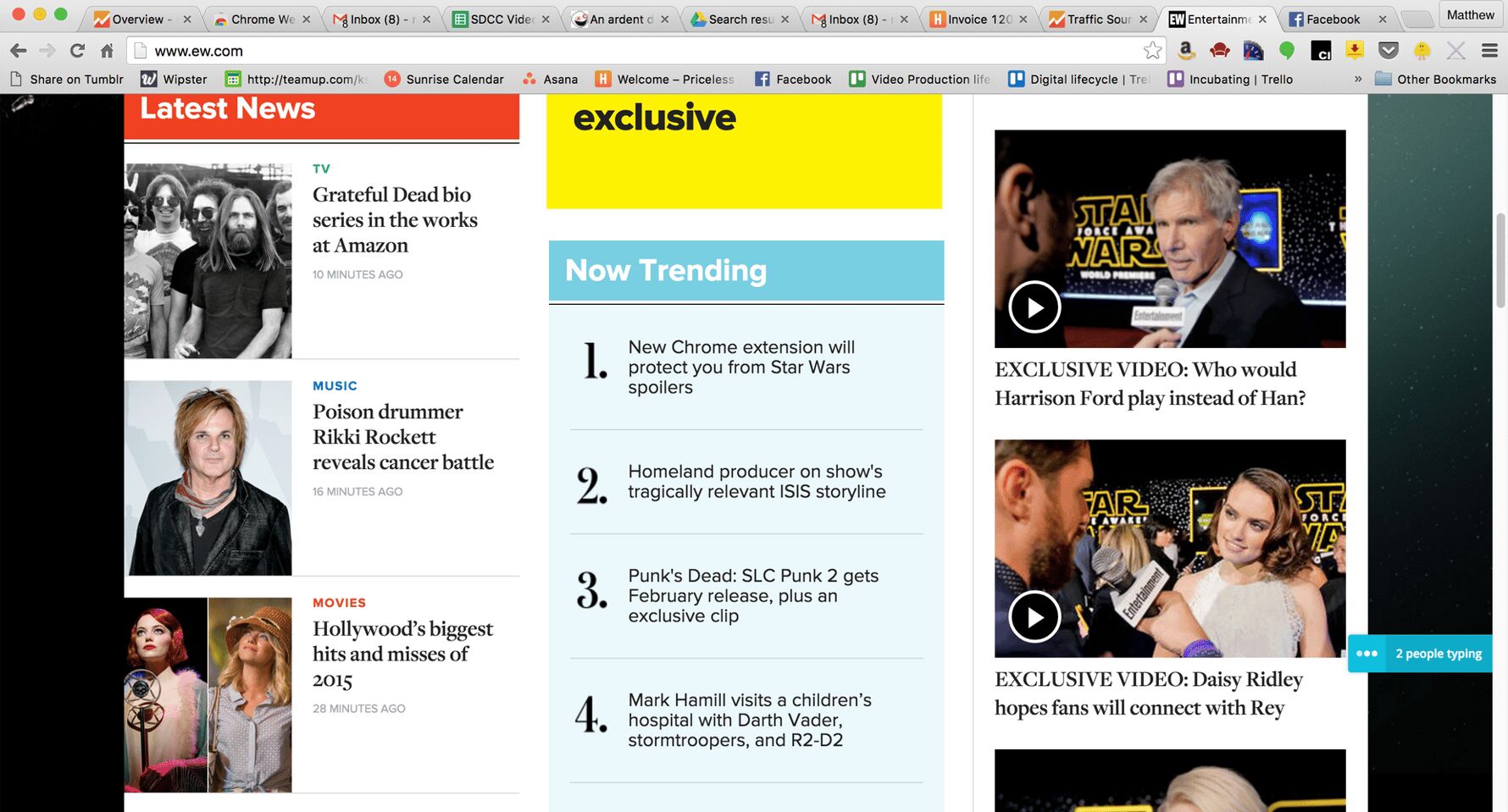Open the Chrome hamburger menu
1508x812 pixels.
1489,51
